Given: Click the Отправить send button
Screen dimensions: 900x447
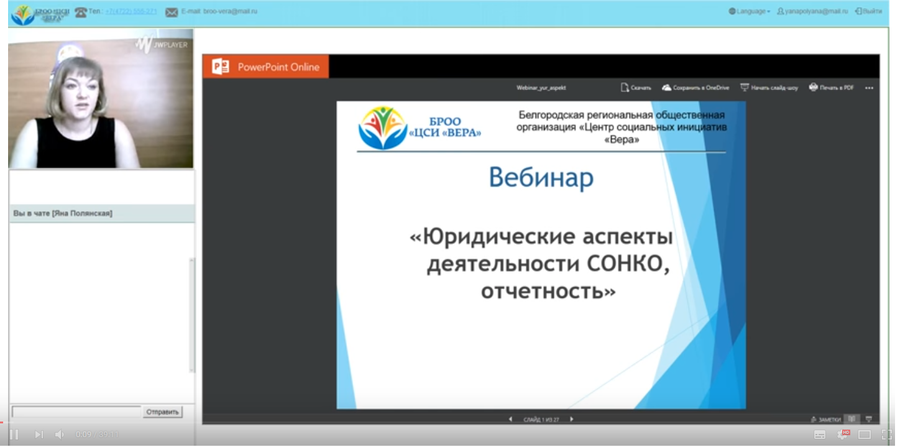Looking at the screenshot, I should point(162,412).
